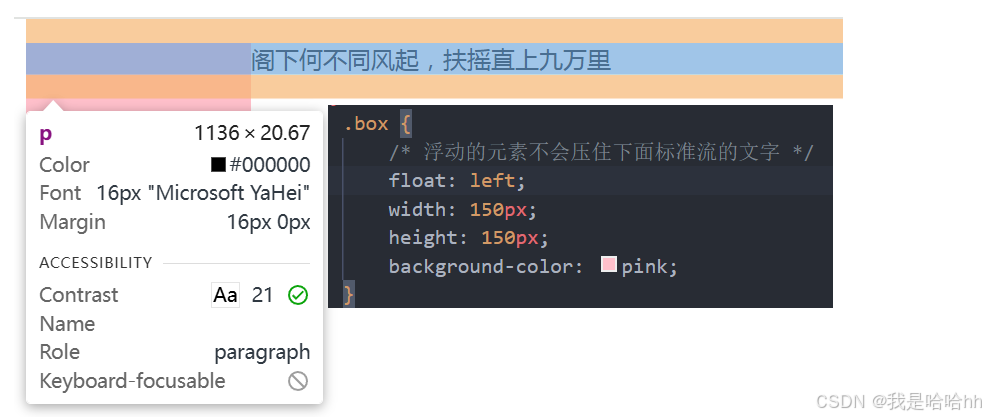Click the code comment '浮动的元素不会压住下面标准流的文字'
Screen dimensions: 986x419
click(602, 152)
